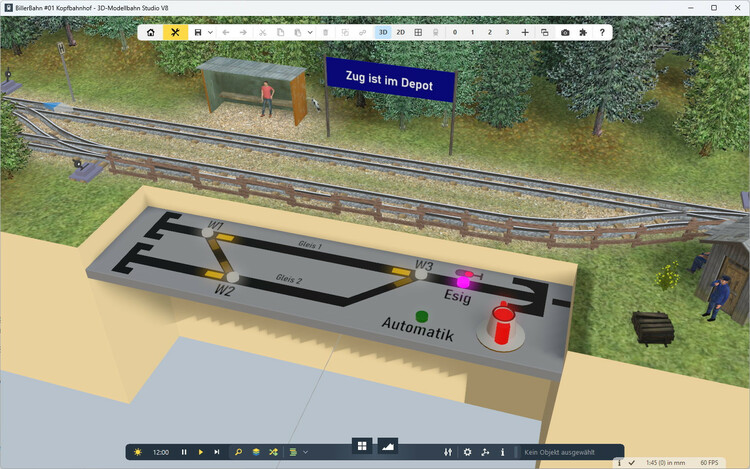
Task: Open object info icon in bottom bar
Action: pyautogui.click(x=502, y=452)
